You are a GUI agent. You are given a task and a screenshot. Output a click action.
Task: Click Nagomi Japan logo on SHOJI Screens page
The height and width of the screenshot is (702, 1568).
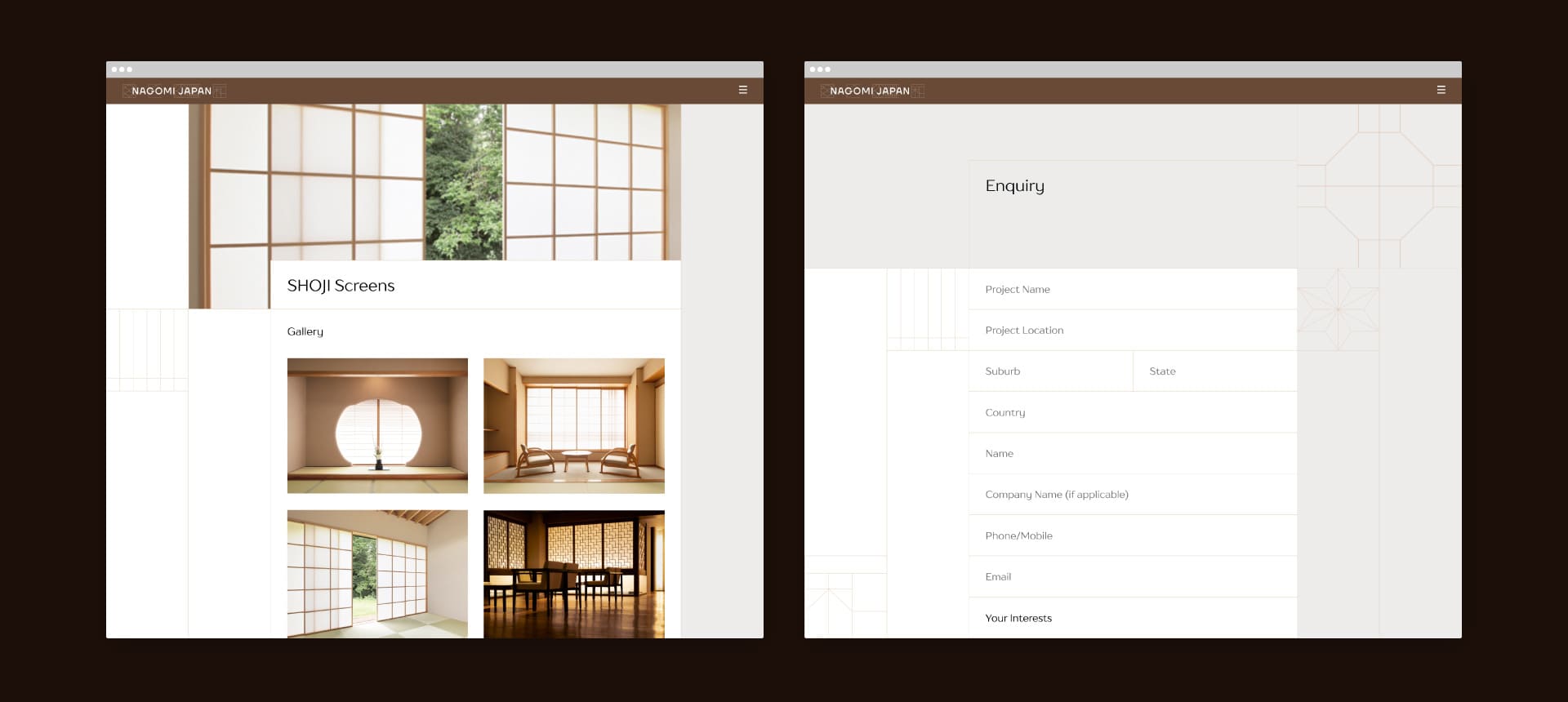(173, 91)
